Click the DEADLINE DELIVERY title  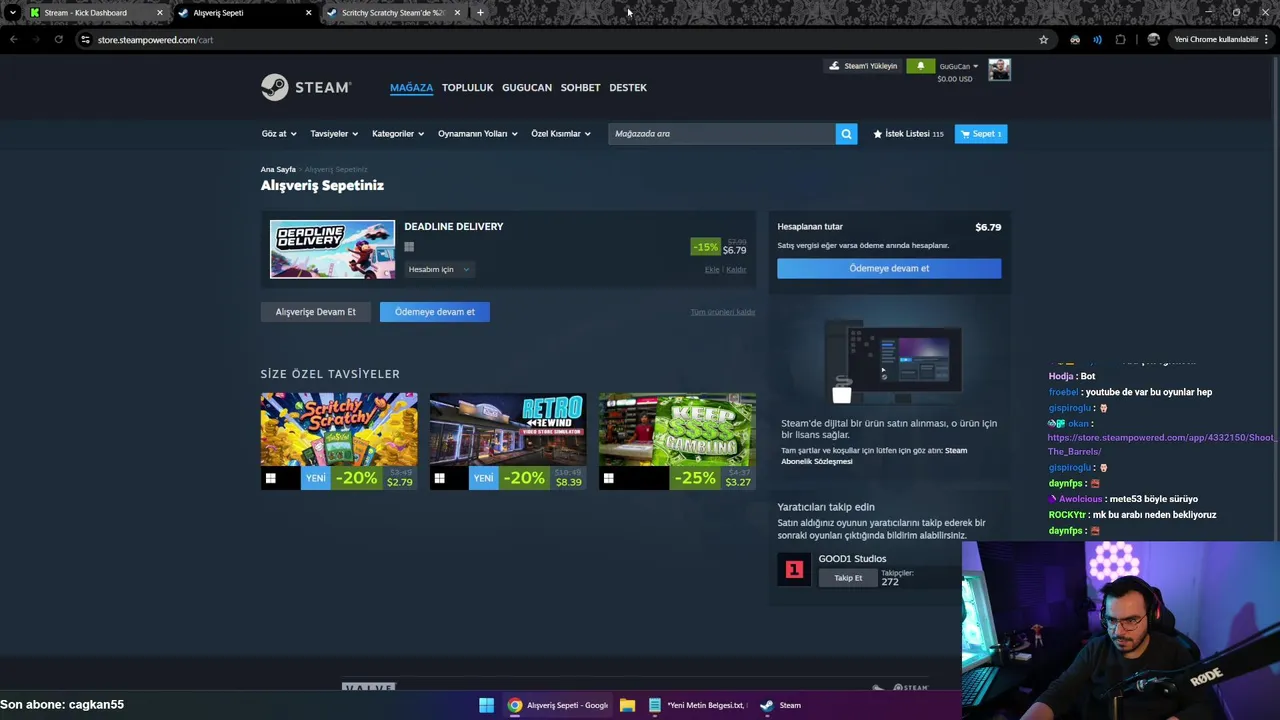pyautogui.click(x=453, y=226)
